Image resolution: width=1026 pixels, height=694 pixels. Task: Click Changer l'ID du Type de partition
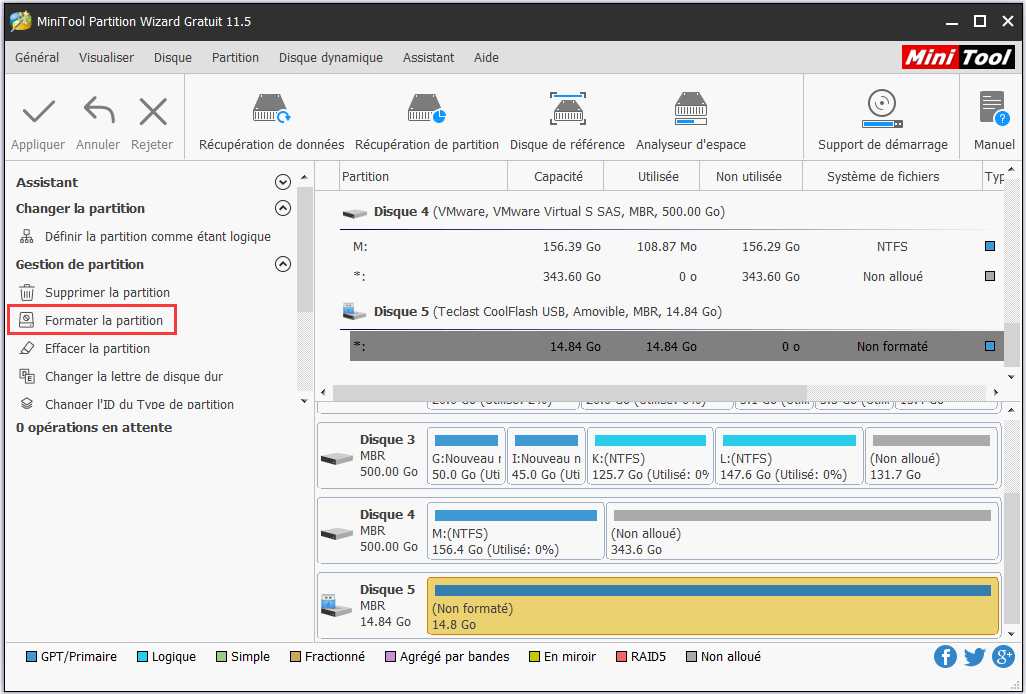click(x=139, y=404)
